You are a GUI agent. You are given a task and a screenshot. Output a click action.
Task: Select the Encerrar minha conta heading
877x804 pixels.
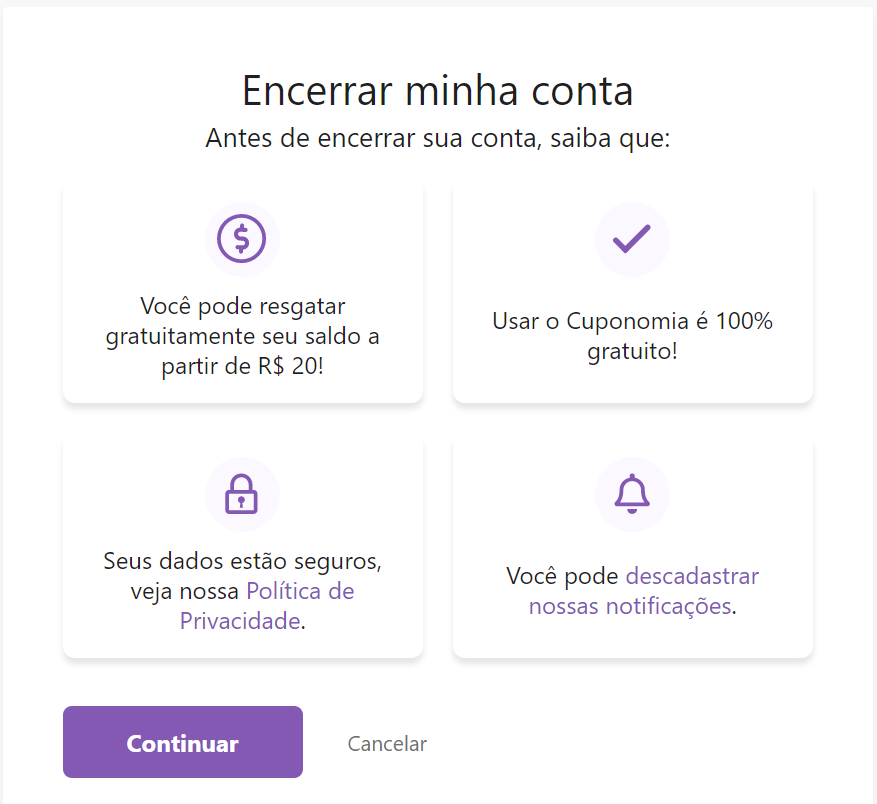click(437, 91)
